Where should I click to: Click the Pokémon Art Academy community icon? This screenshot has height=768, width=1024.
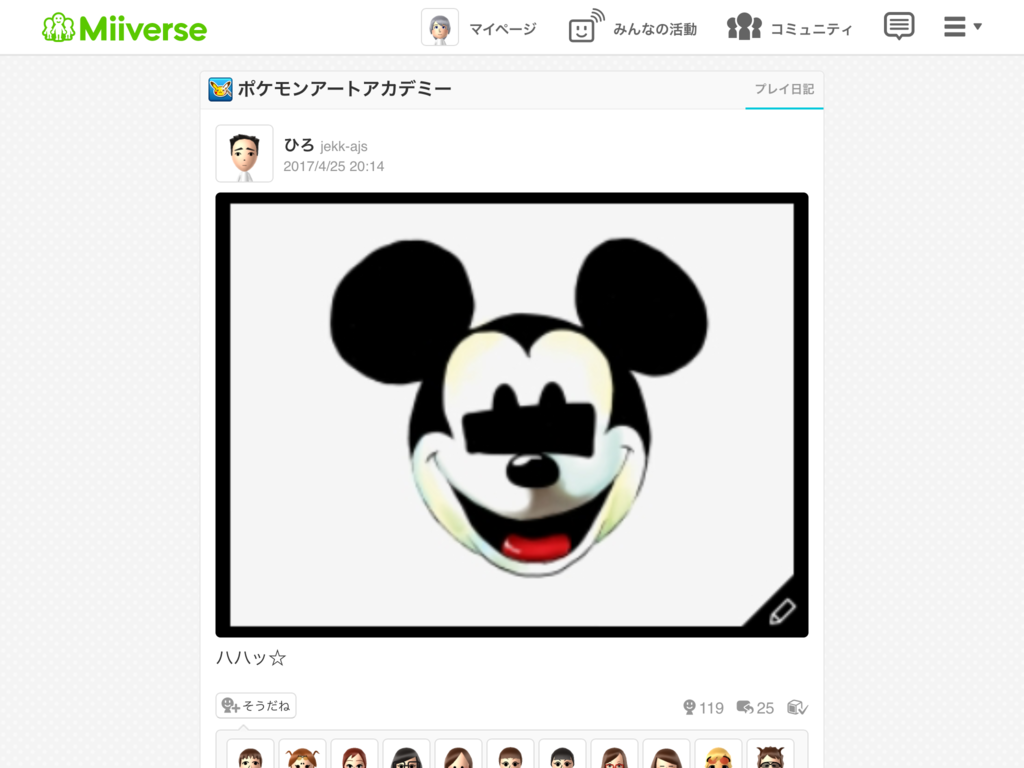(220, 89)
